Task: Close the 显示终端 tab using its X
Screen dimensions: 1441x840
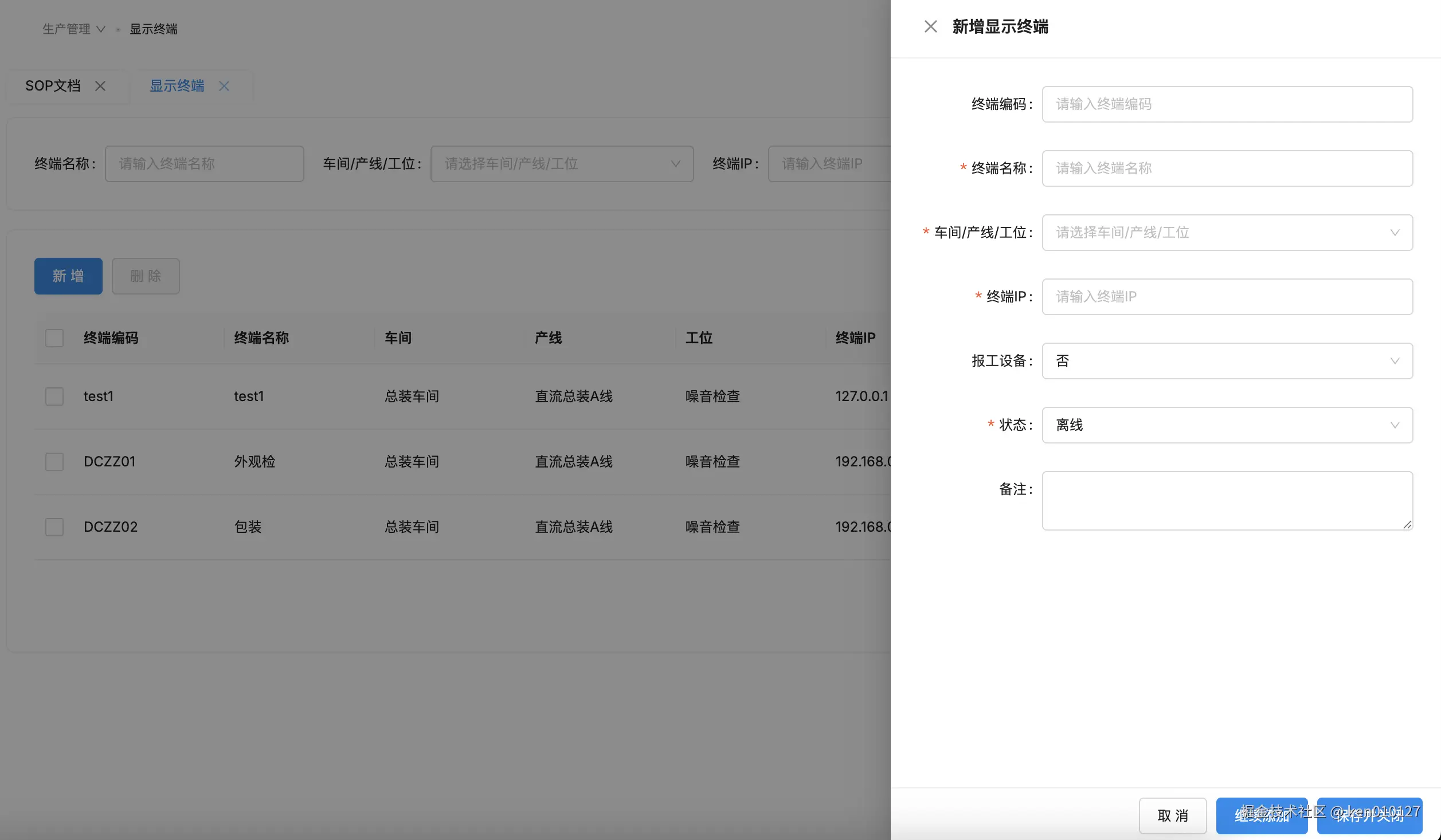Action: 224,86
